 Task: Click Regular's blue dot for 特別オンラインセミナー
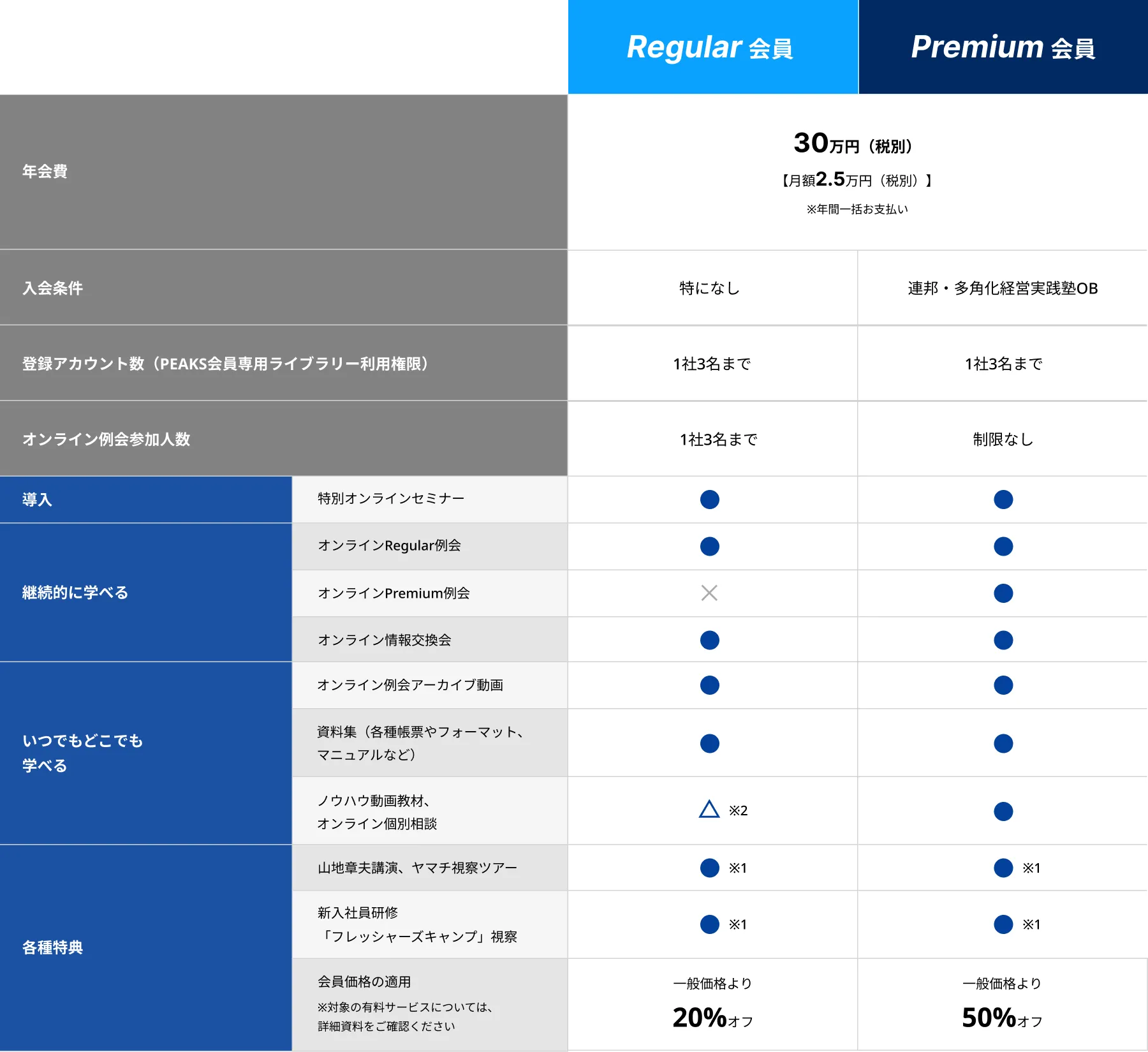(709, 500)
